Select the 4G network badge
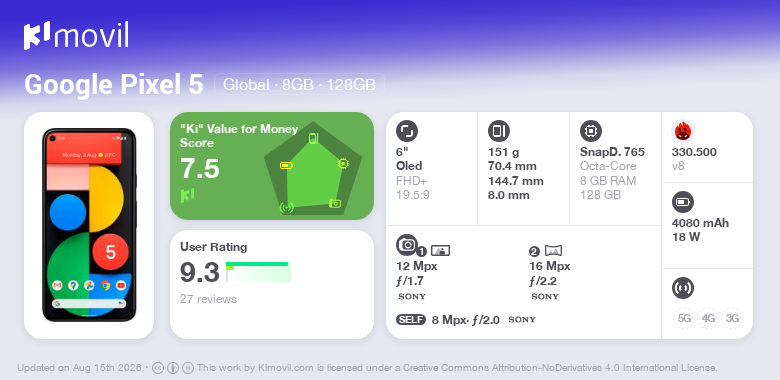The image size is (780, 380). pyautogui.click(x=708, y=318)
